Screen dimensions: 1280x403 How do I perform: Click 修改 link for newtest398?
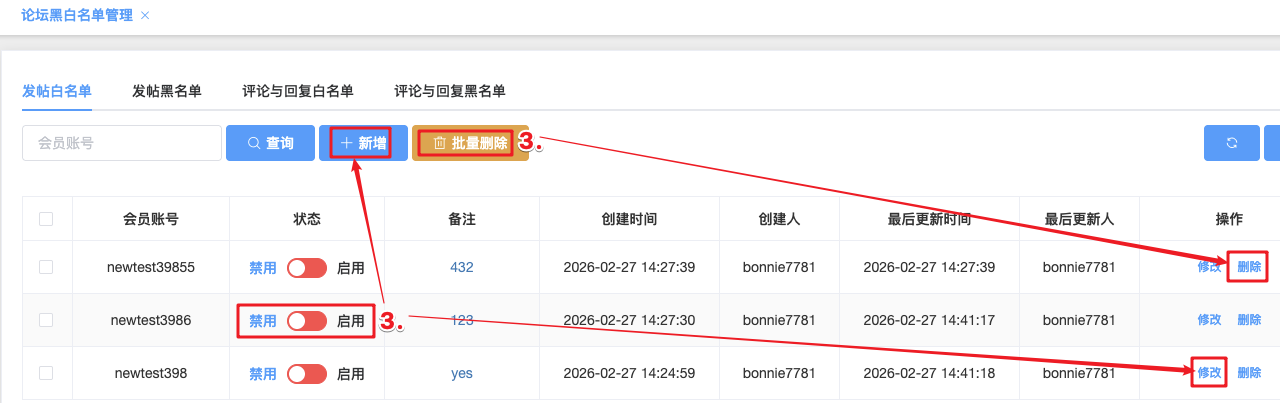pos(1209,373)
